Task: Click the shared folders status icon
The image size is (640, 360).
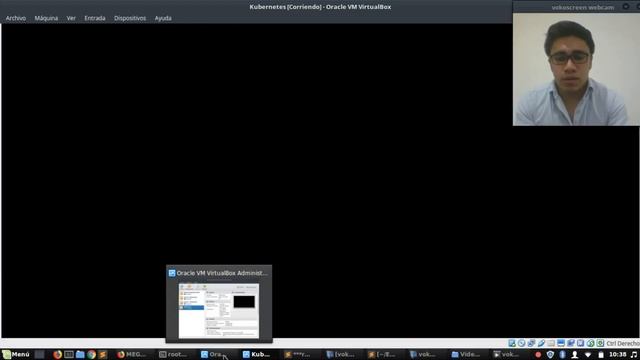Action: [551, 343]
